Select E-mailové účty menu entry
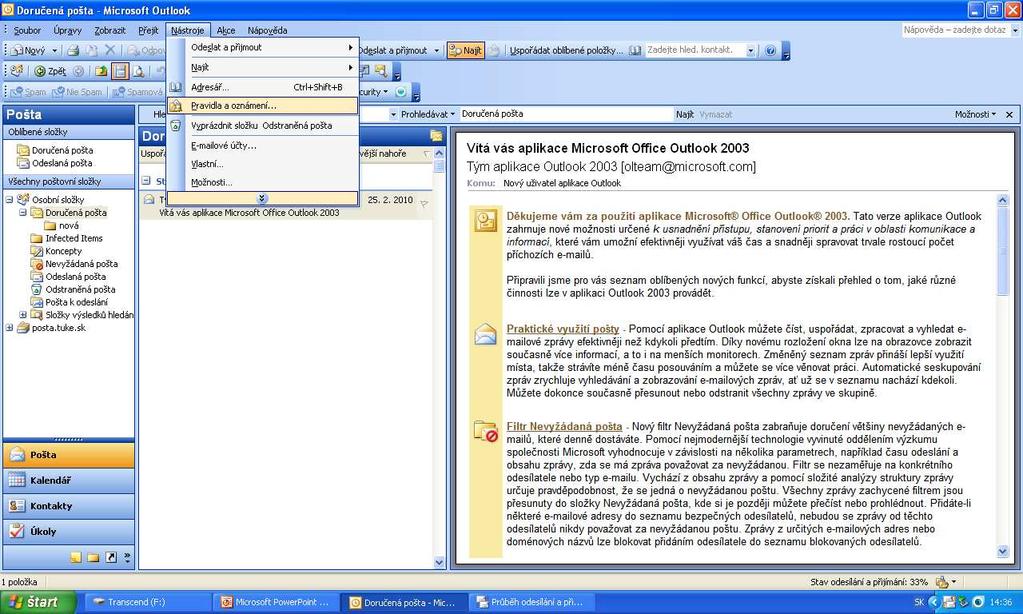Screen dimensions: 1023x614 pyautogui.click(x=262, y=146)
